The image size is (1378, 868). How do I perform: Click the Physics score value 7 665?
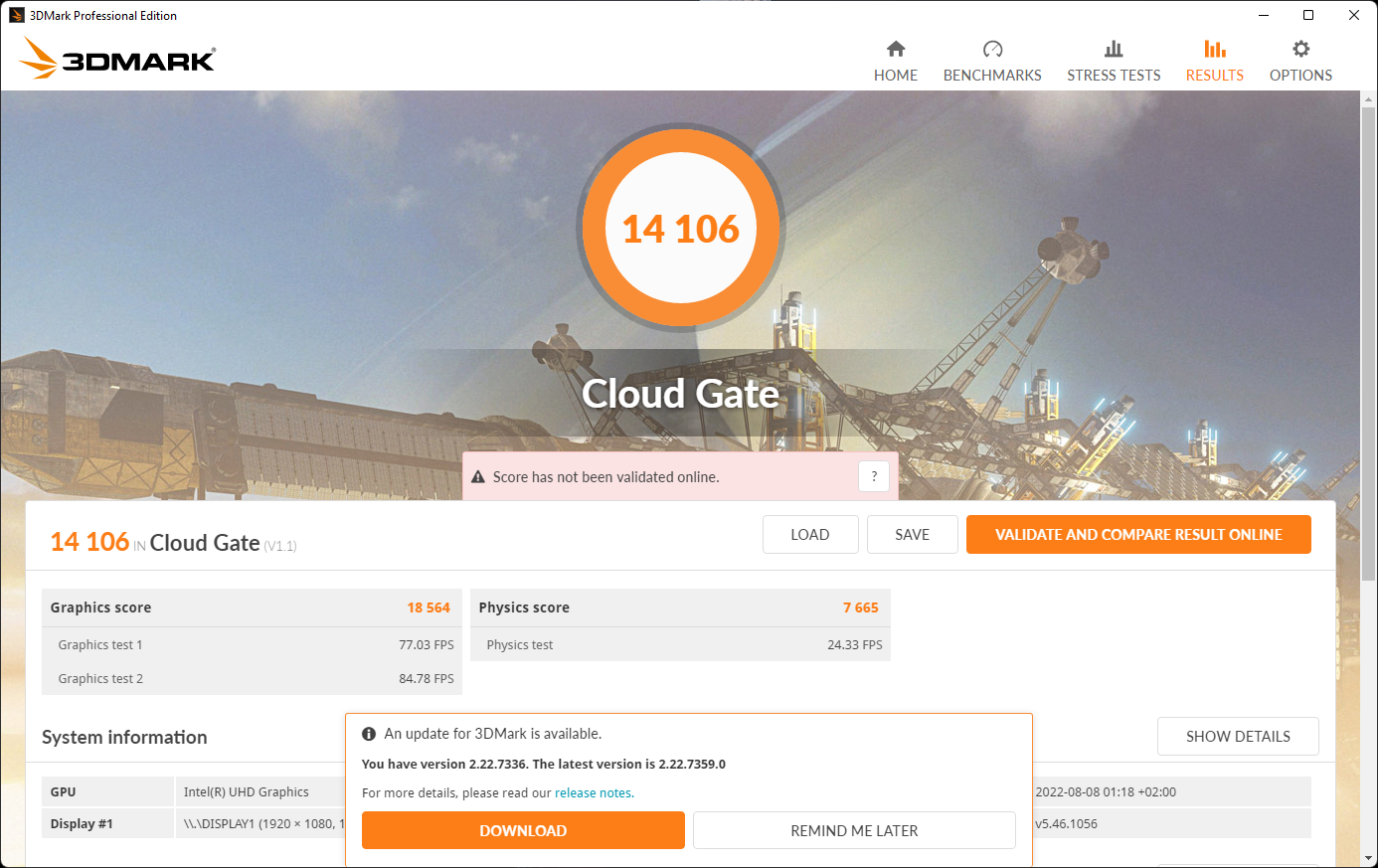click(x=861, y=608)
